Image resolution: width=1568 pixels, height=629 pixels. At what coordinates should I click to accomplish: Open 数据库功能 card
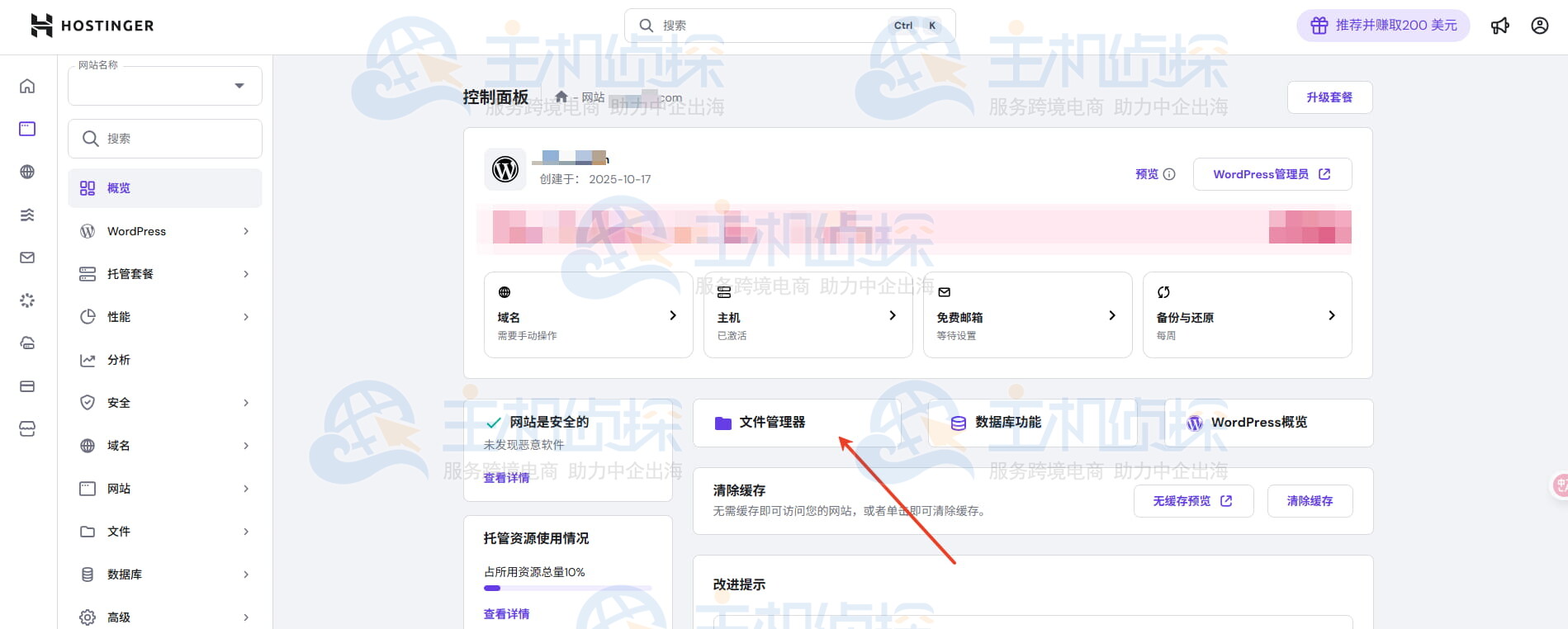coord(1033,423)
